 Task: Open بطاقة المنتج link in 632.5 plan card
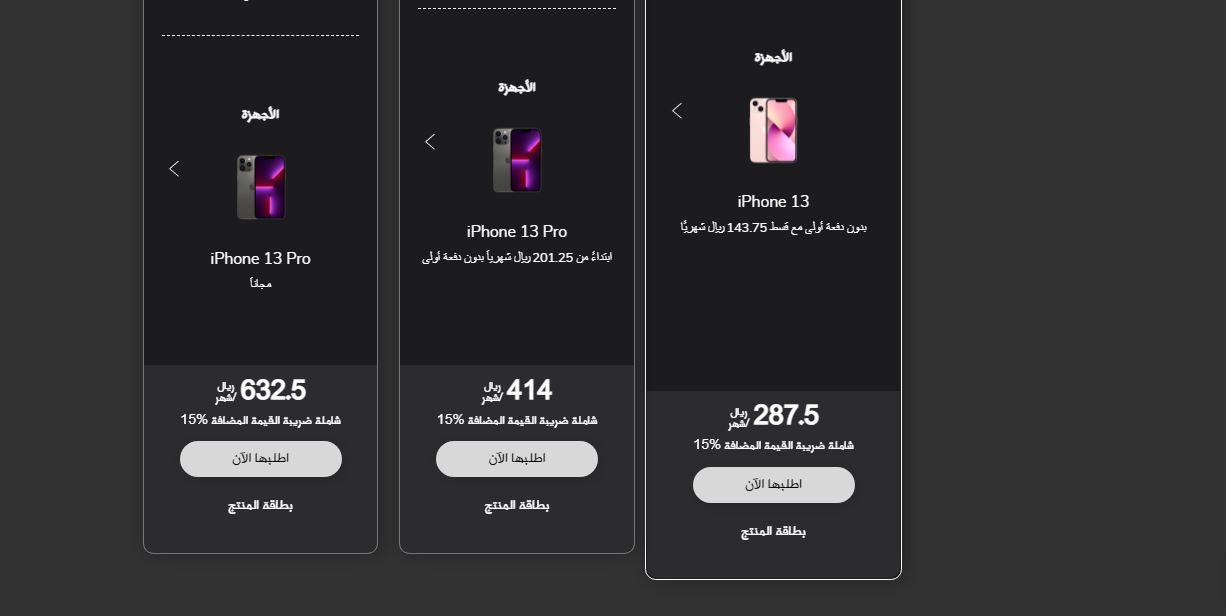tap(260, 505)
